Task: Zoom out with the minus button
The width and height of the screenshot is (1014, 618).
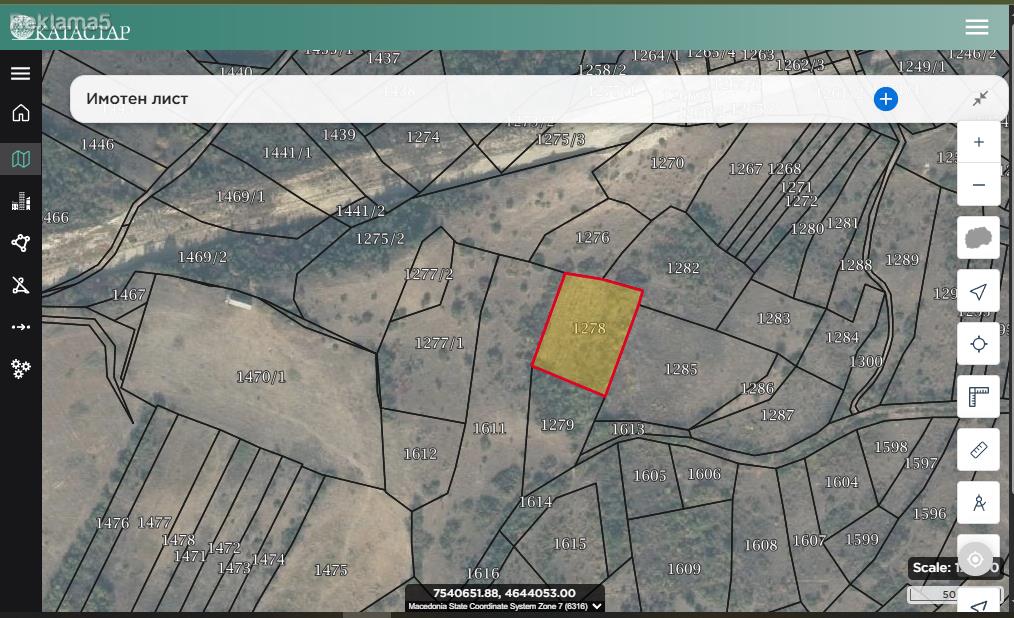Action: (978, 185)
